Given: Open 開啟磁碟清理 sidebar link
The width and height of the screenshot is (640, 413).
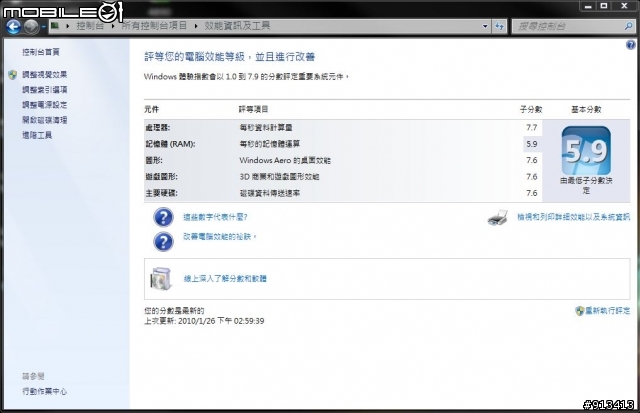Looking at the screenshot, I should pyautogui.click(x=44, y=120).
